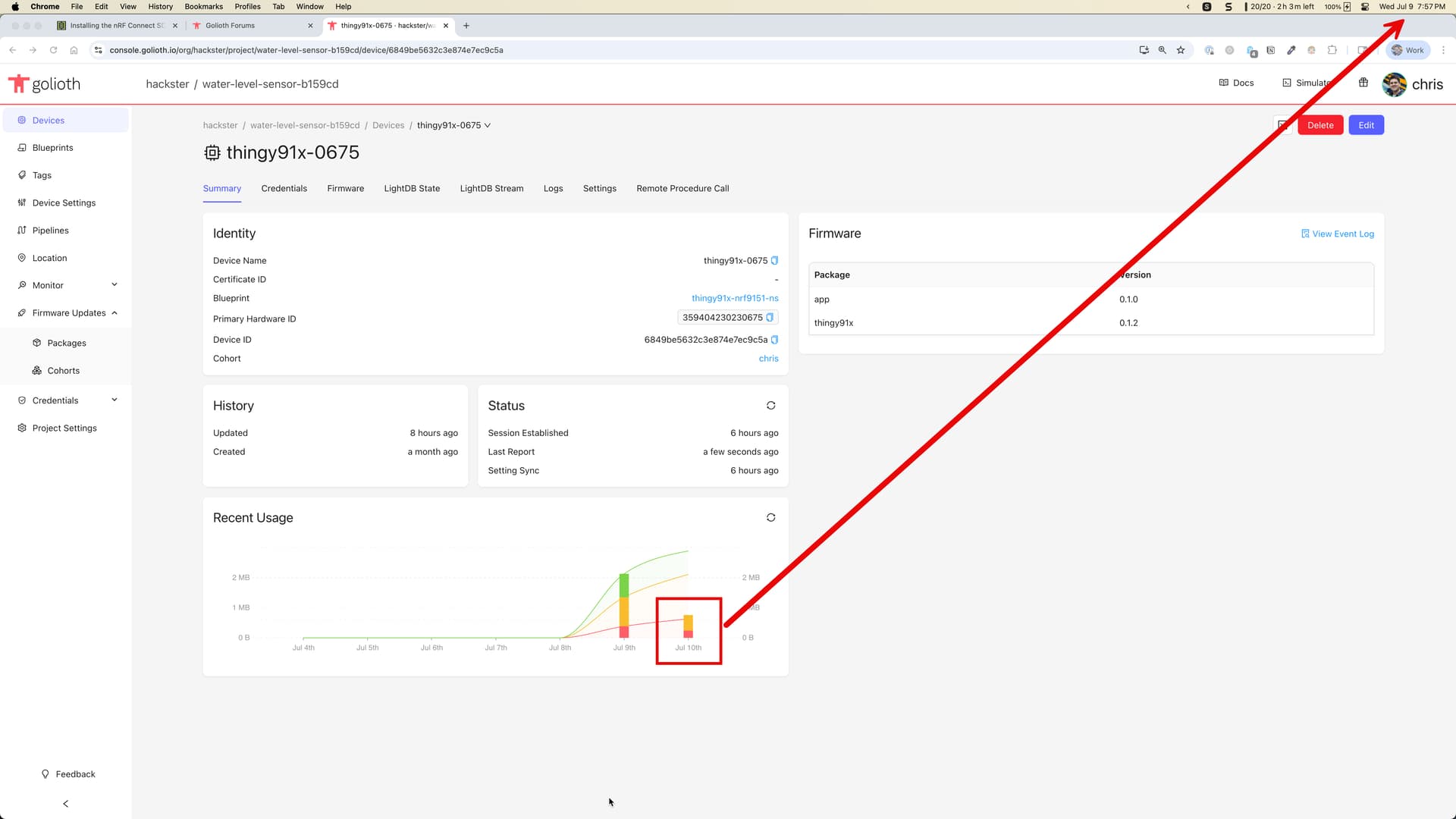
Task: Open the thingy91x-0675 breadcrumb dropdown
Action: tap(454, 126)
